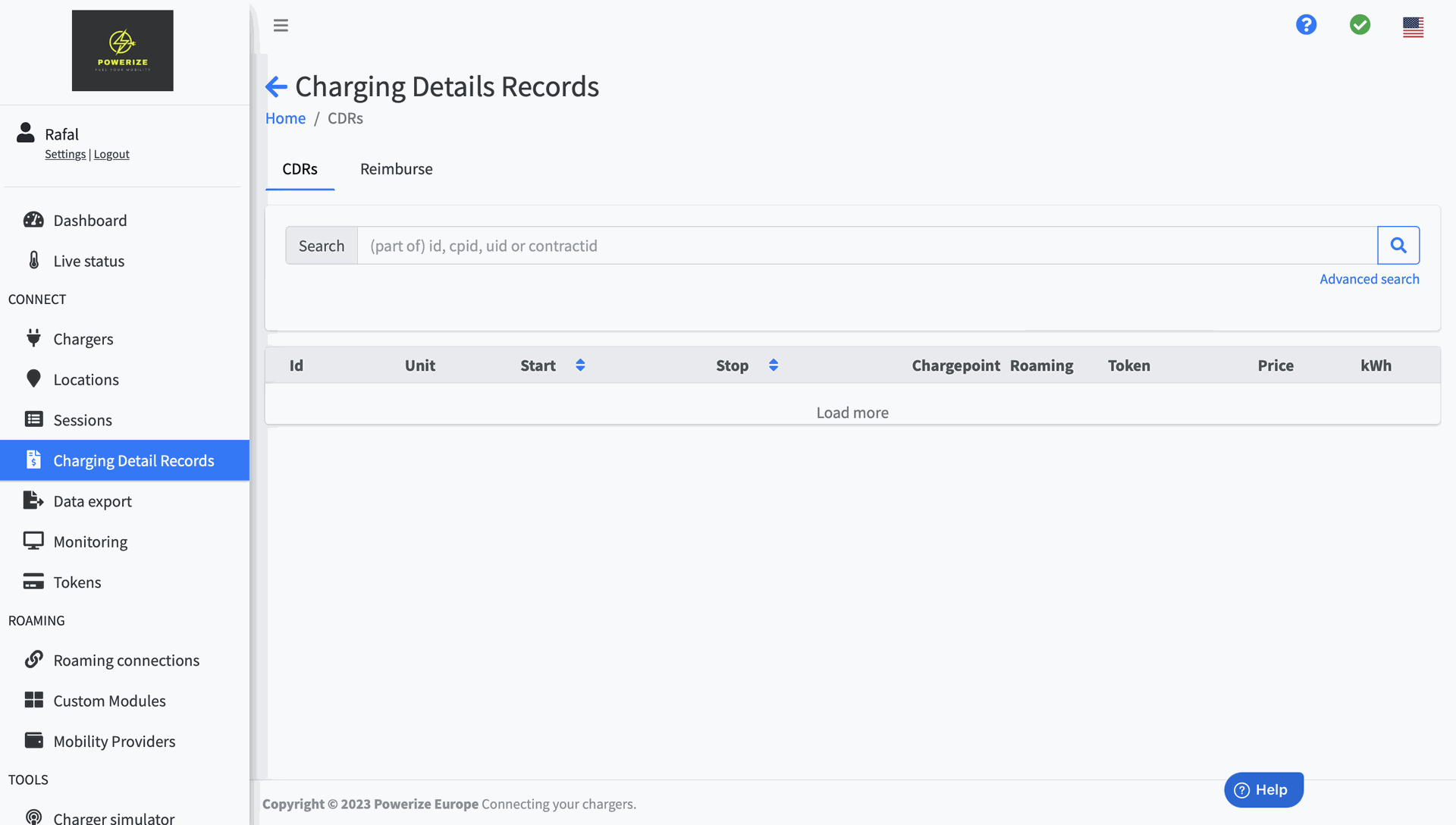Click the magnifying glass search button
Viewport: 1456px width, 825px height.
1398,246
